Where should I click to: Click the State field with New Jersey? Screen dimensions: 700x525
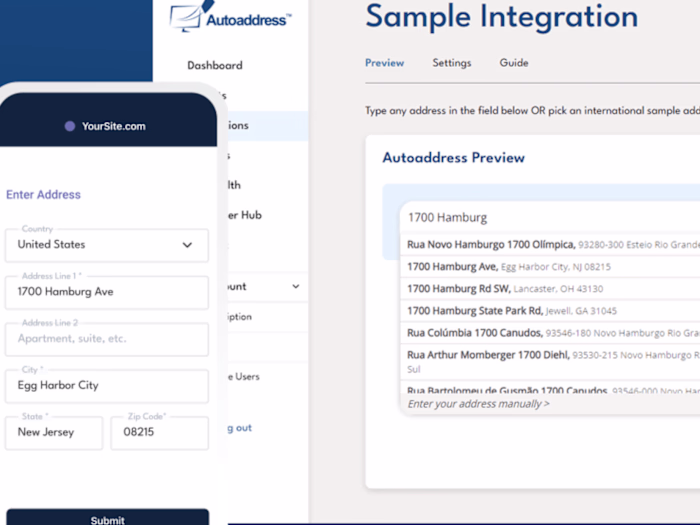(x=54, y=433)
